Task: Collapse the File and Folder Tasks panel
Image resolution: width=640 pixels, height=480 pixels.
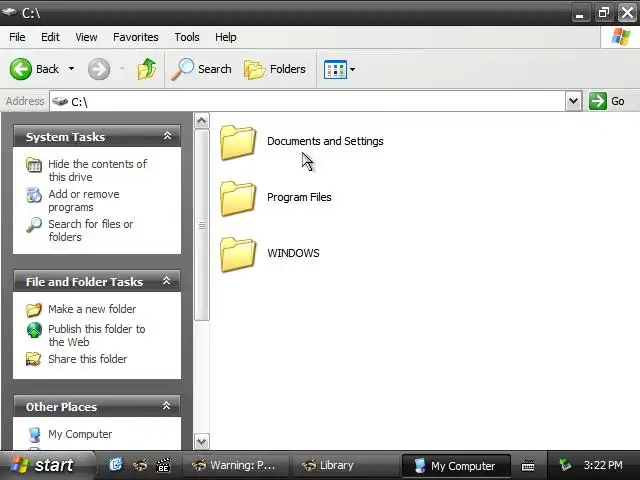Action: click(167, 281)
